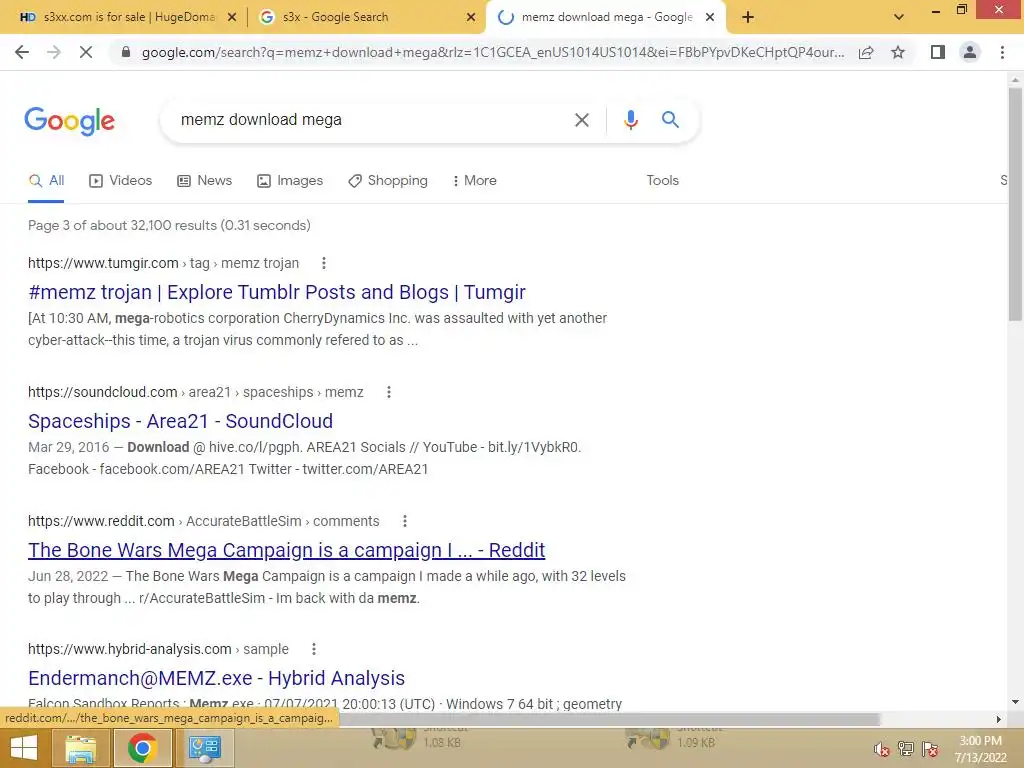Open the Tools search options
This screenshot has width=1024, height=768.
click(x=662, y=181)
